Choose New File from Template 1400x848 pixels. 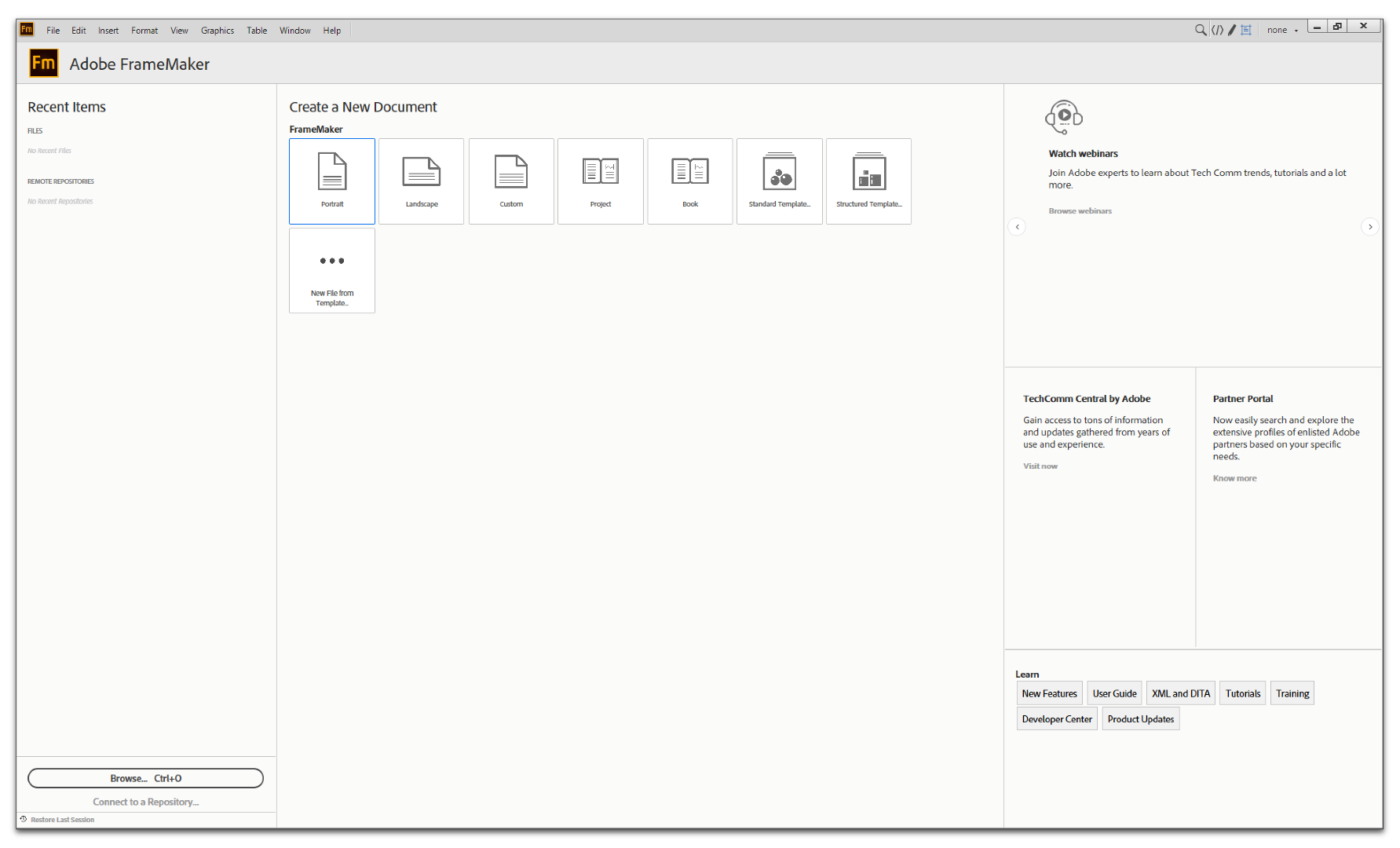pyautogui.click(x=332, y=271)
